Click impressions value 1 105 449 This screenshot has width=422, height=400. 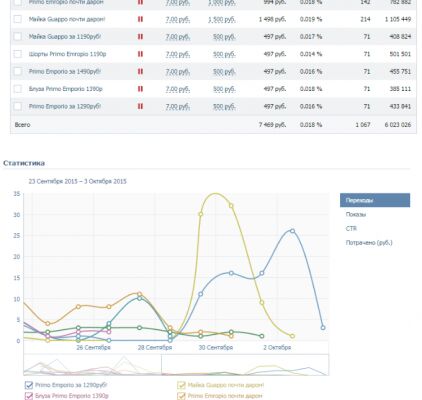[398, 19]
